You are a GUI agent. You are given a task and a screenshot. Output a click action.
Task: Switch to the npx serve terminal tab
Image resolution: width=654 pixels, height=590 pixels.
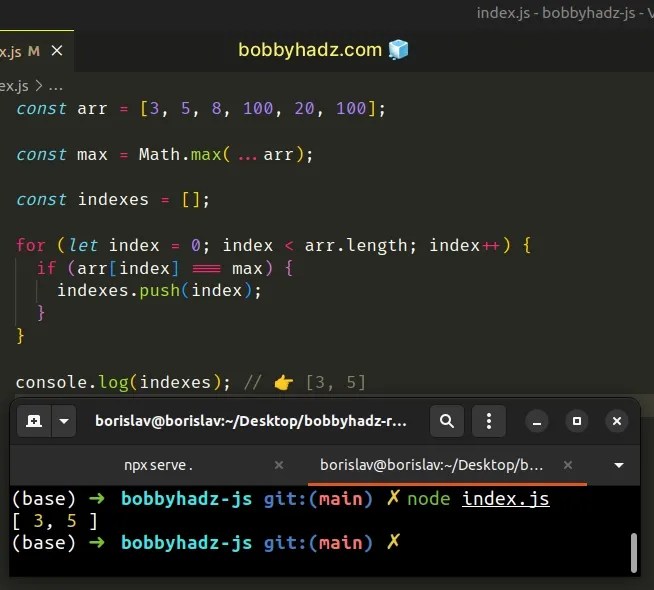[x=158, y=465]
